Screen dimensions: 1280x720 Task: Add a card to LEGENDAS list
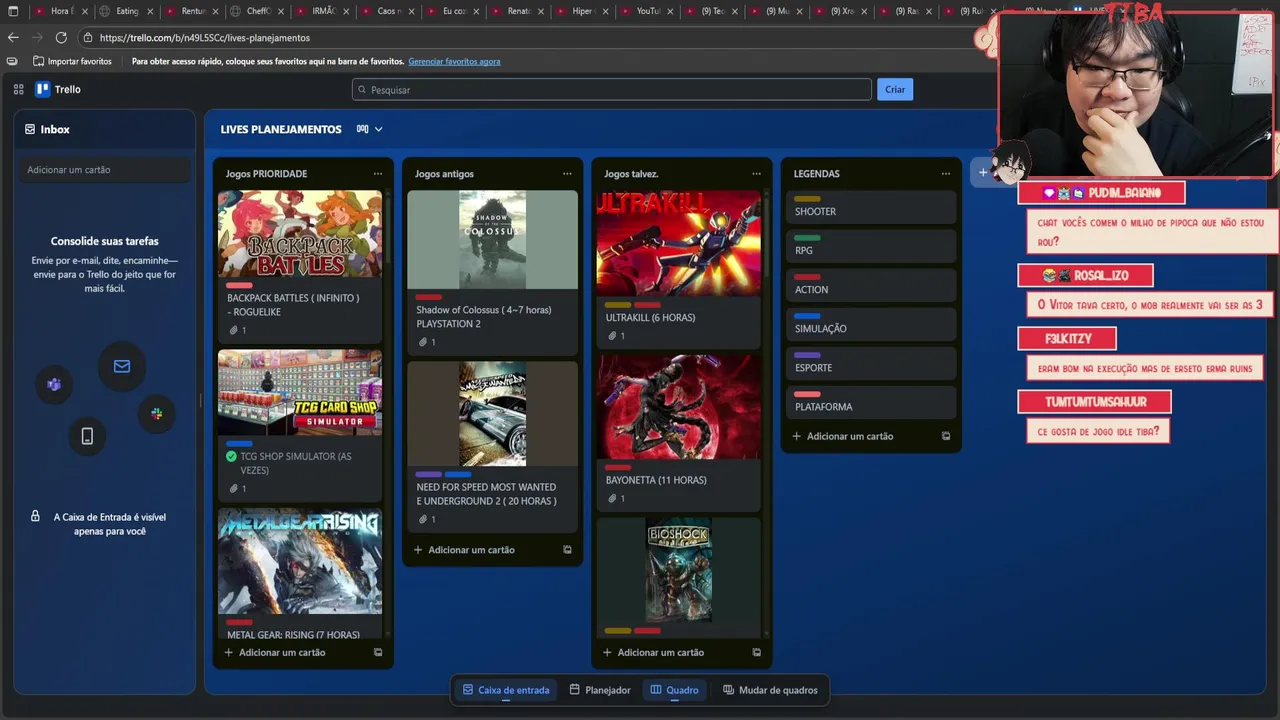click(x=842, y=436)
